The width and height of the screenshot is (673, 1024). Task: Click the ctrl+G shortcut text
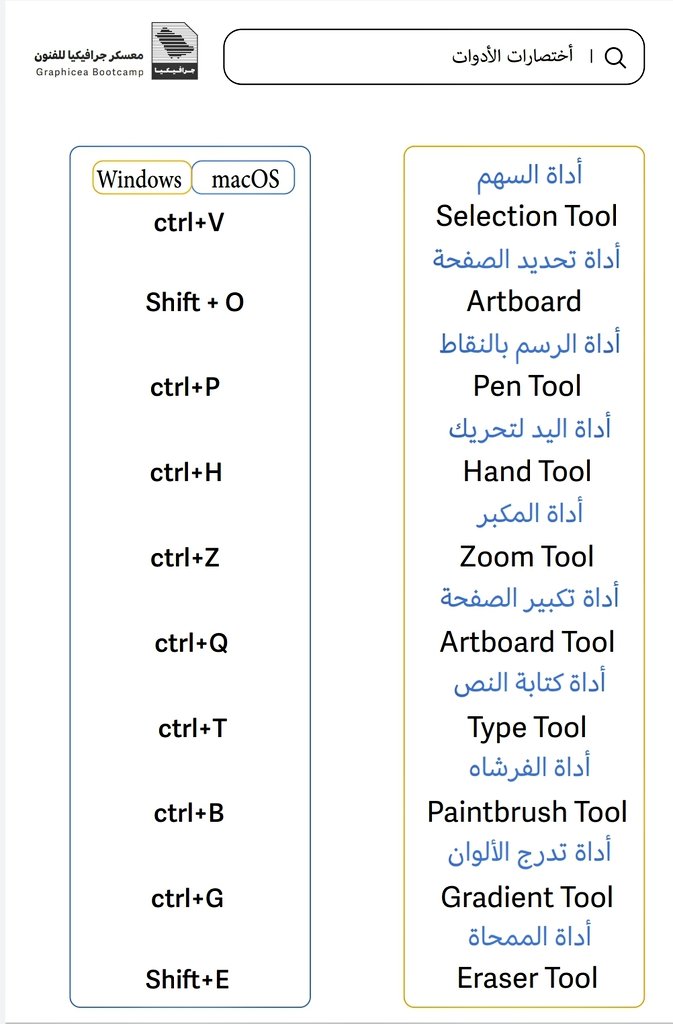[x=187, y=899]
